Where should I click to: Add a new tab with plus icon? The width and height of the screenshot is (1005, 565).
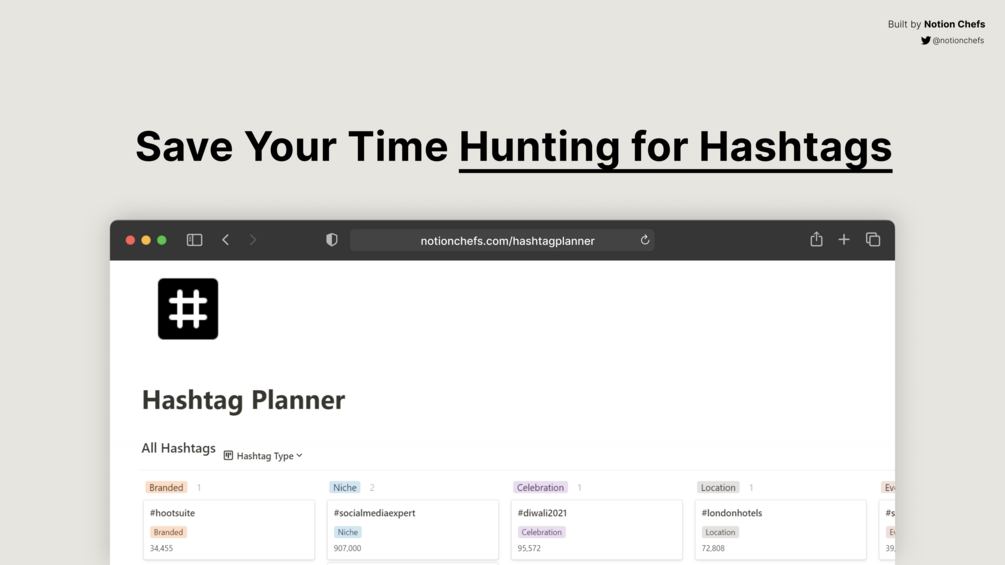point(843,240)
